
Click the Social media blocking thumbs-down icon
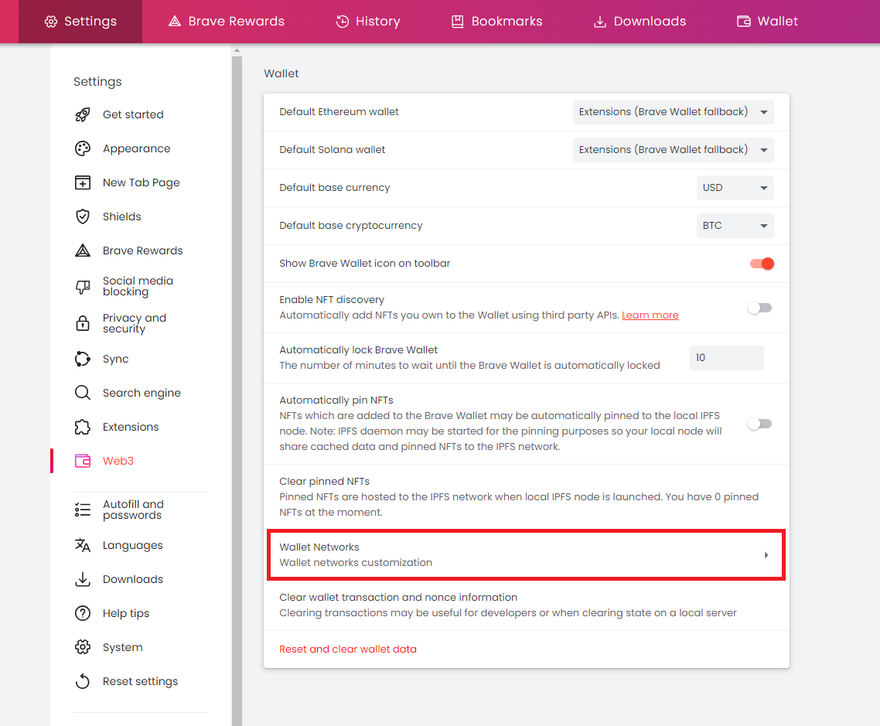pos(83,287)
